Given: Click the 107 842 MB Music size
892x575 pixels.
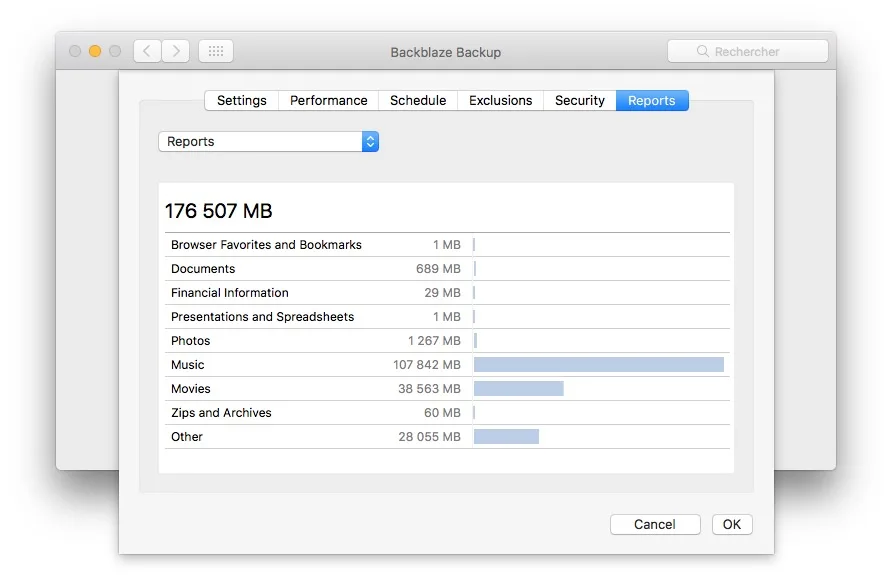Looking at the screenshot, I should [427, 365].
